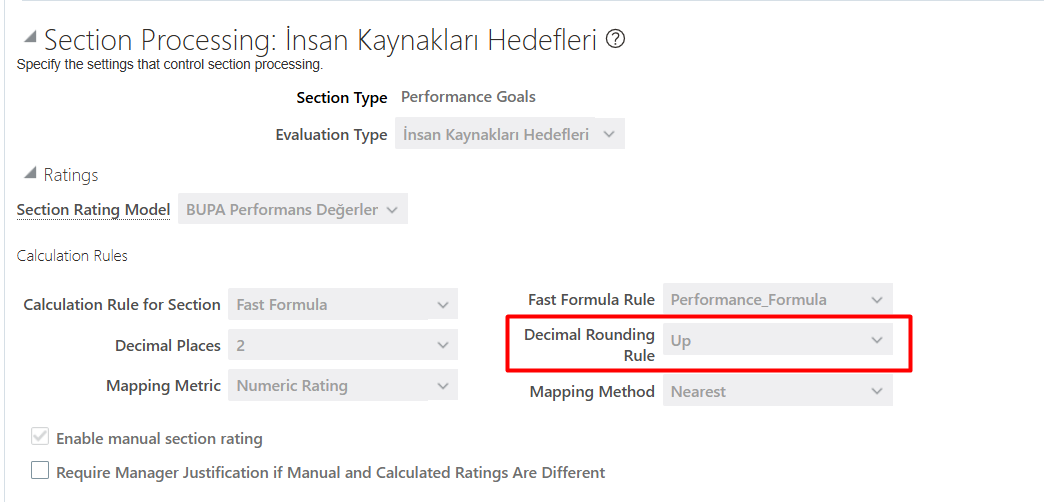
Task: Open the Mapping Method dropdown
Action: point(778,391)
